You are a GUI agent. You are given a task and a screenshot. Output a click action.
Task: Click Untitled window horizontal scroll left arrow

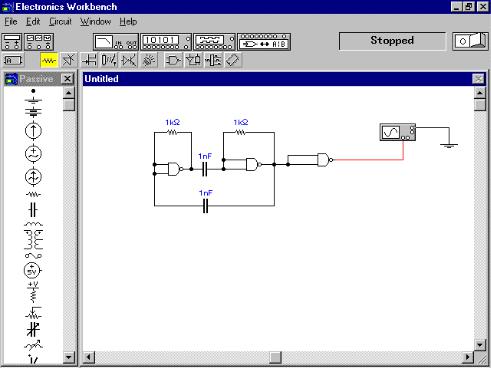[89, 357]
